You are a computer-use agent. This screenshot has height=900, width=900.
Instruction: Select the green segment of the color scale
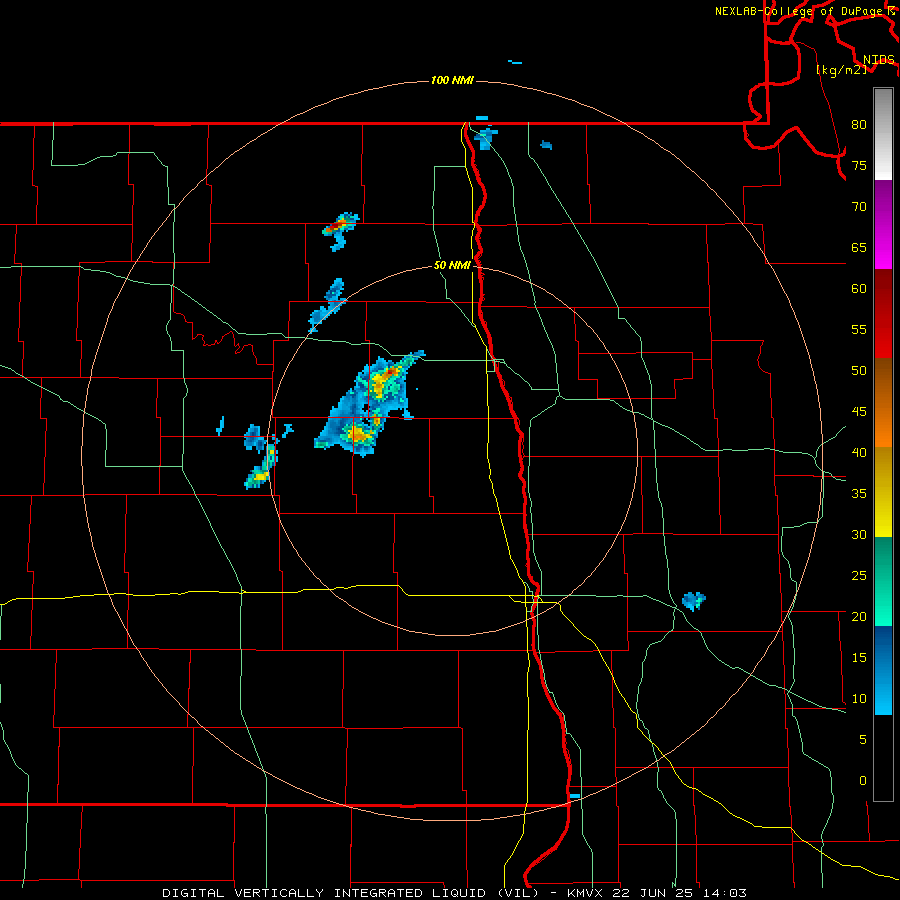(883, 581)
